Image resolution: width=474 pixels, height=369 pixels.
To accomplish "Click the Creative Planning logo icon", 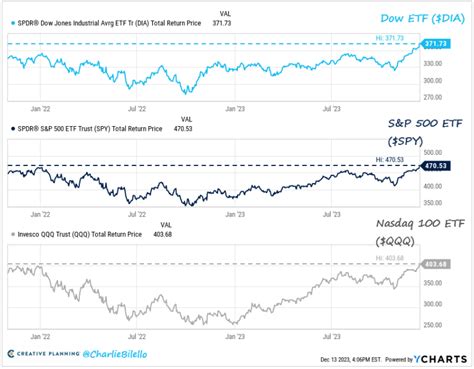I will point(11,354).
